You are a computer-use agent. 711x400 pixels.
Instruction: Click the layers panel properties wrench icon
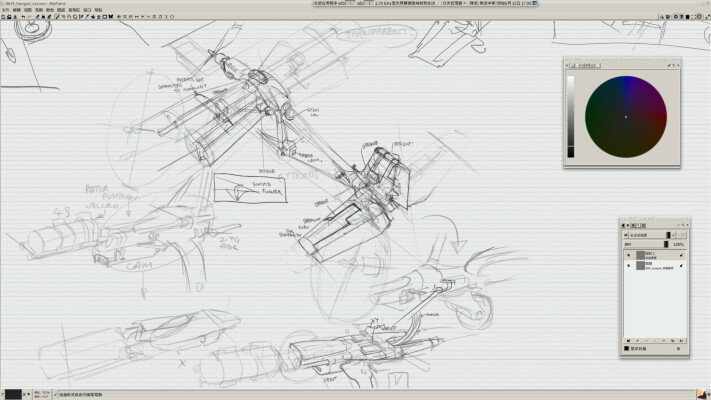[x=678, y=225]
